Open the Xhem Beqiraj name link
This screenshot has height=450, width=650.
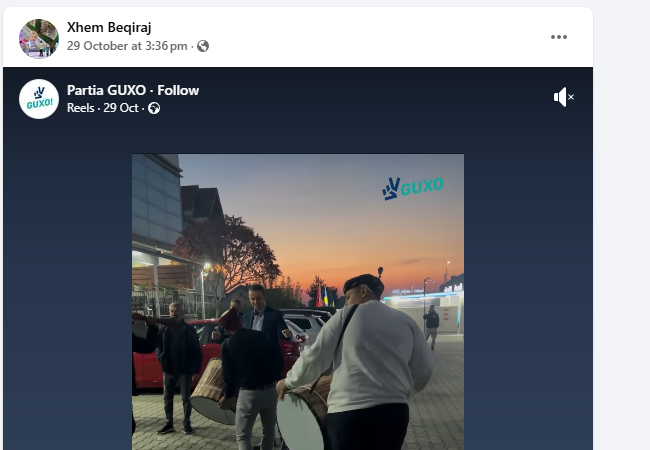click(109, 27)
